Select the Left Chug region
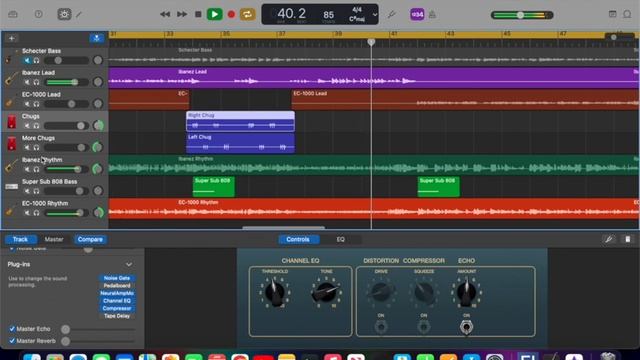Viewport: 640px width, 360px height. [x=240, y=143]
